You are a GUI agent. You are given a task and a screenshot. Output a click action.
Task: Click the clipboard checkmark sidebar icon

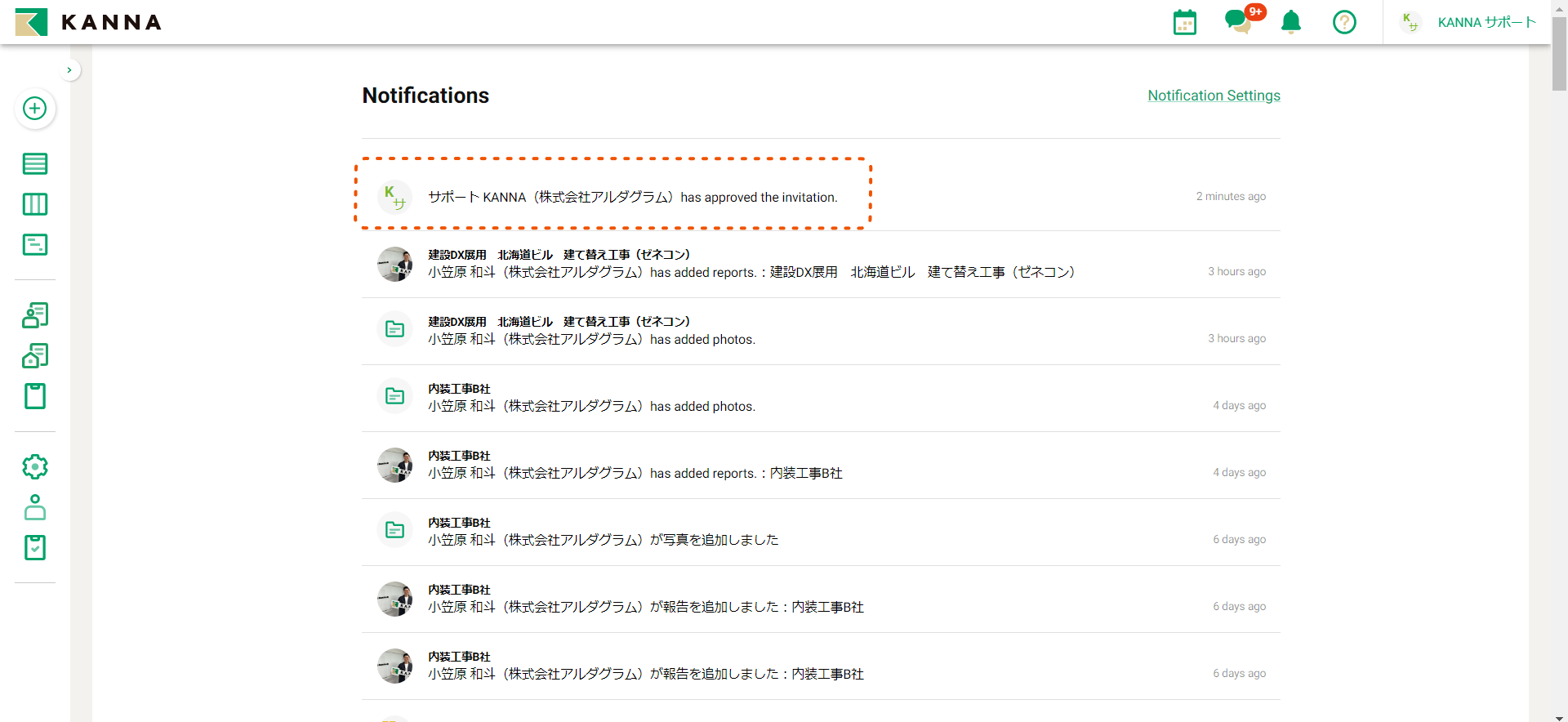pos(34,548)
